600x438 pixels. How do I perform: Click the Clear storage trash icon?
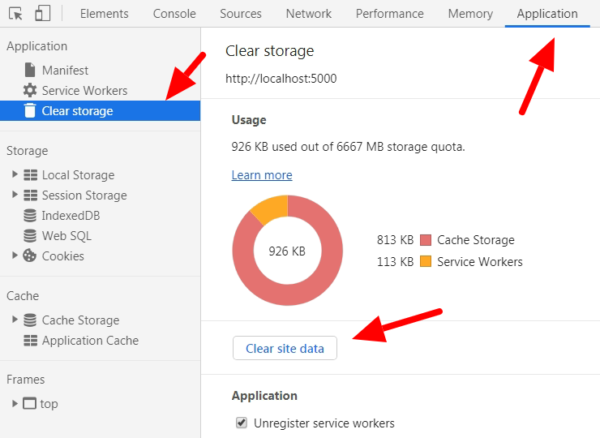coord(30,111)
